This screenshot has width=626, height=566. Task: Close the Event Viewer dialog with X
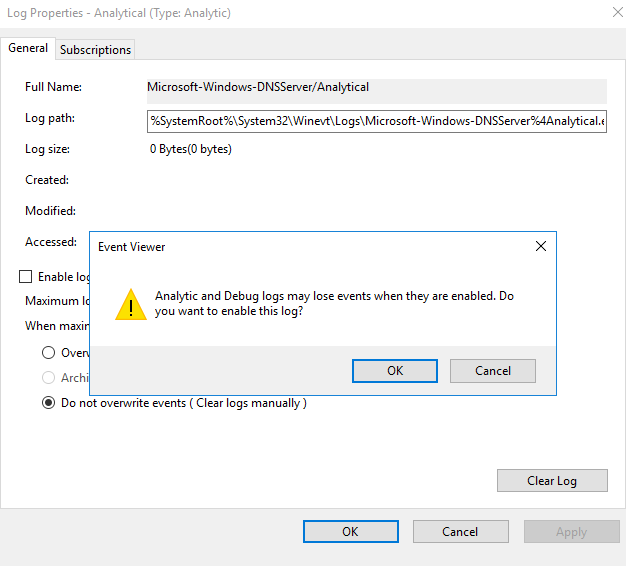[541, 246]
